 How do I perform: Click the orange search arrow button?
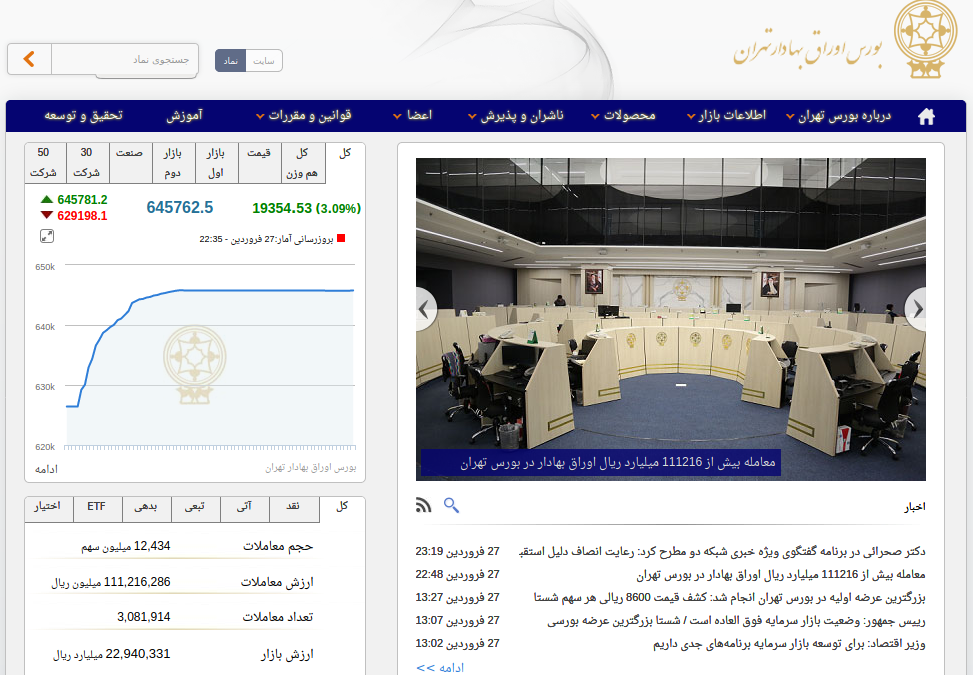coord(29,60)
